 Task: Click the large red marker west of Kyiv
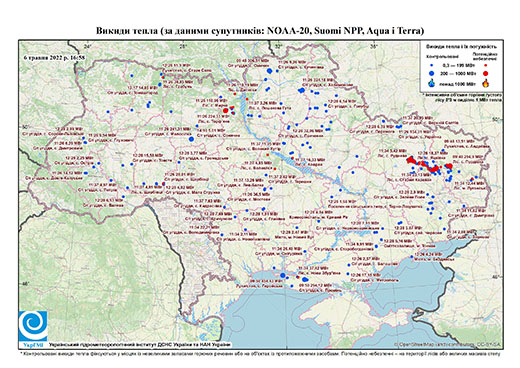click(225, 110)
